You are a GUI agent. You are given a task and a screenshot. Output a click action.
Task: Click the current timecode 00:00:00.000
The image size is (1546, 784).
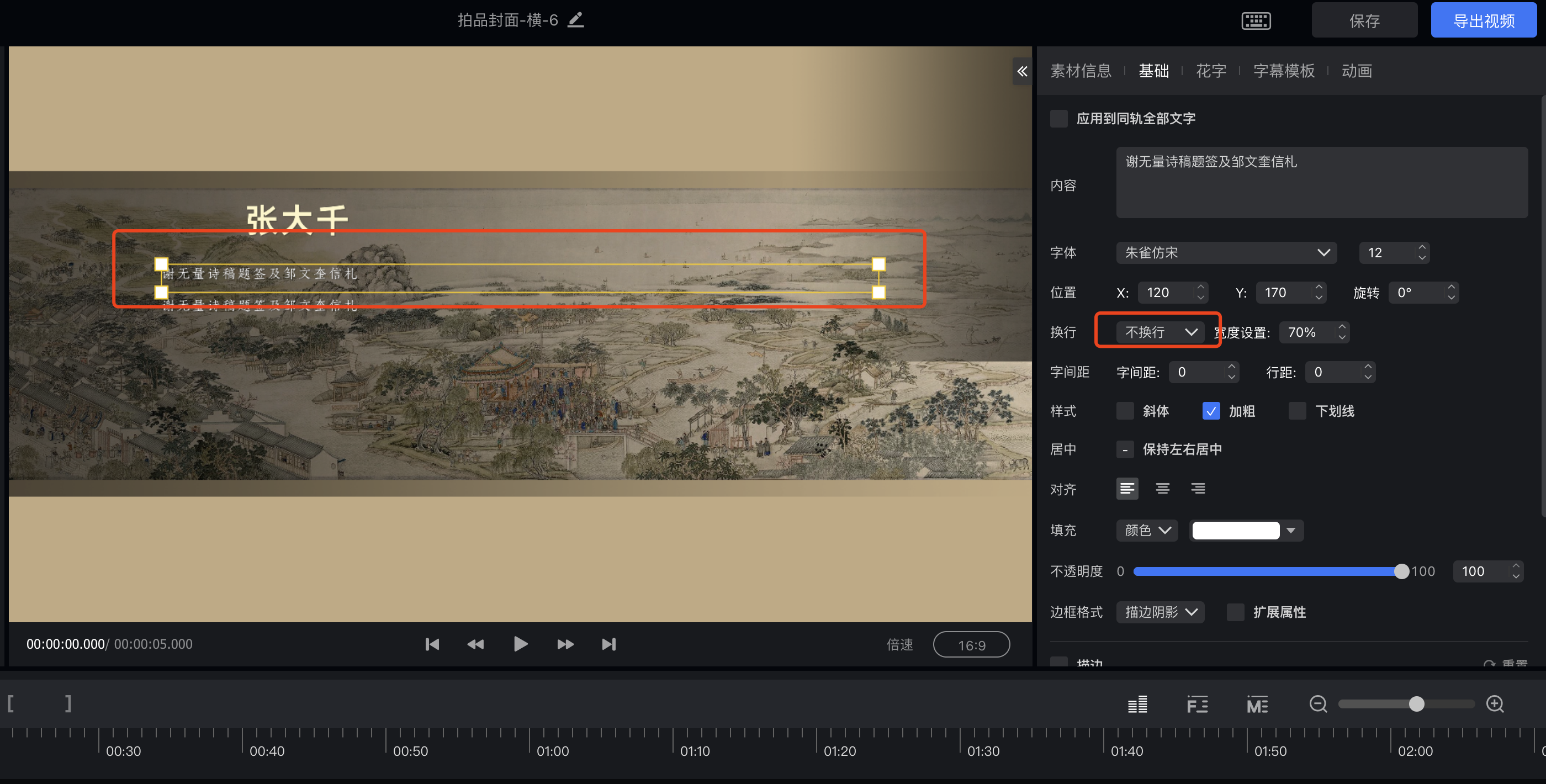[x=65, y=644]
